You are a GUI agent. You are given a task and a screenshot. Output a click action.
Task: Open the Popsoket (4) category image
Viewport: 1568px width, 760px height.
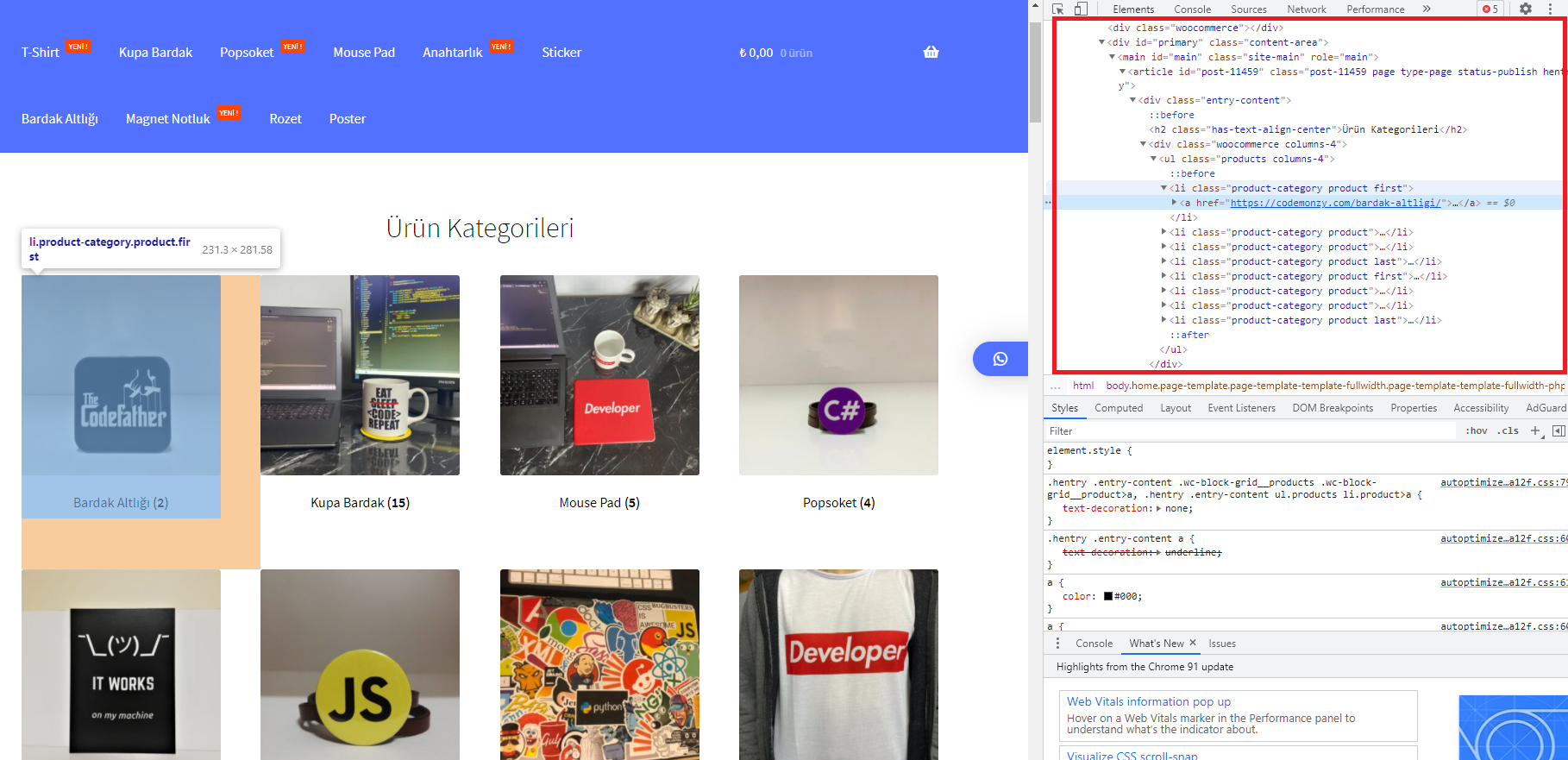(838, 375)
